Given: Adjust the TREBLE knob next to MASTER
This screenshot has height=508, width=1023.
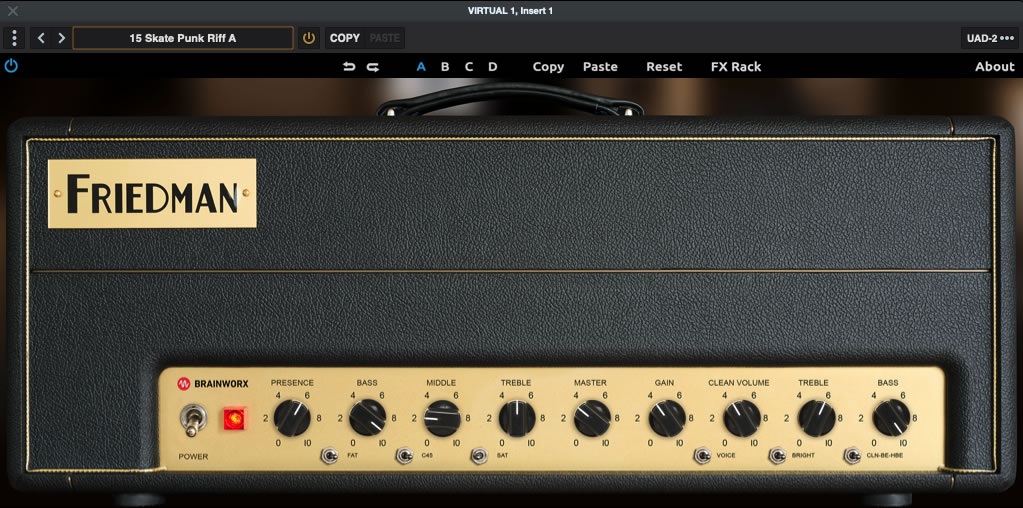Looking at the screenshot, I should (517, 418).
